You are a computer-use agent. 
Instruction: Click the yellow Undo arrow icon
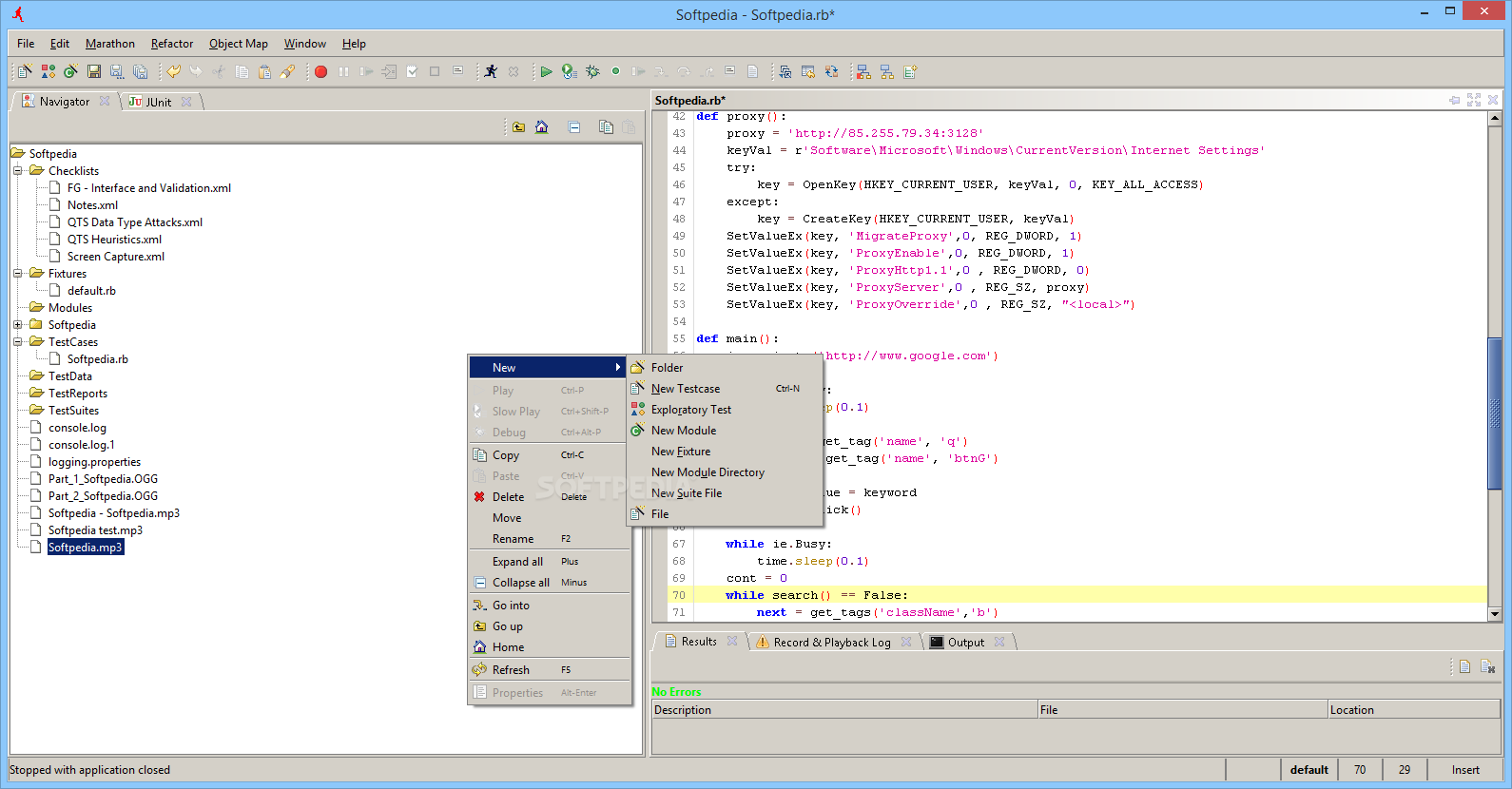[173, 71]
